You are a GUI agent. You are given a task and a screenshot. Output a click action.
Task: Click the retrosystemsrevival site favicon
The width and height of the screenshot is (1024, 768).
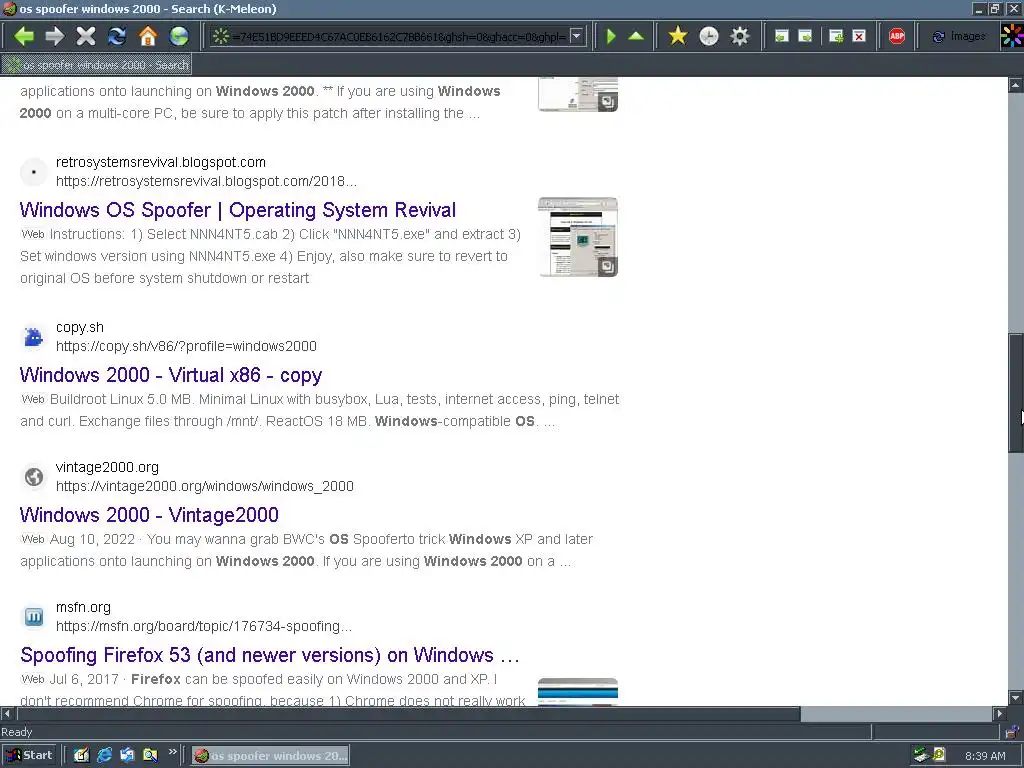(33, 172)
